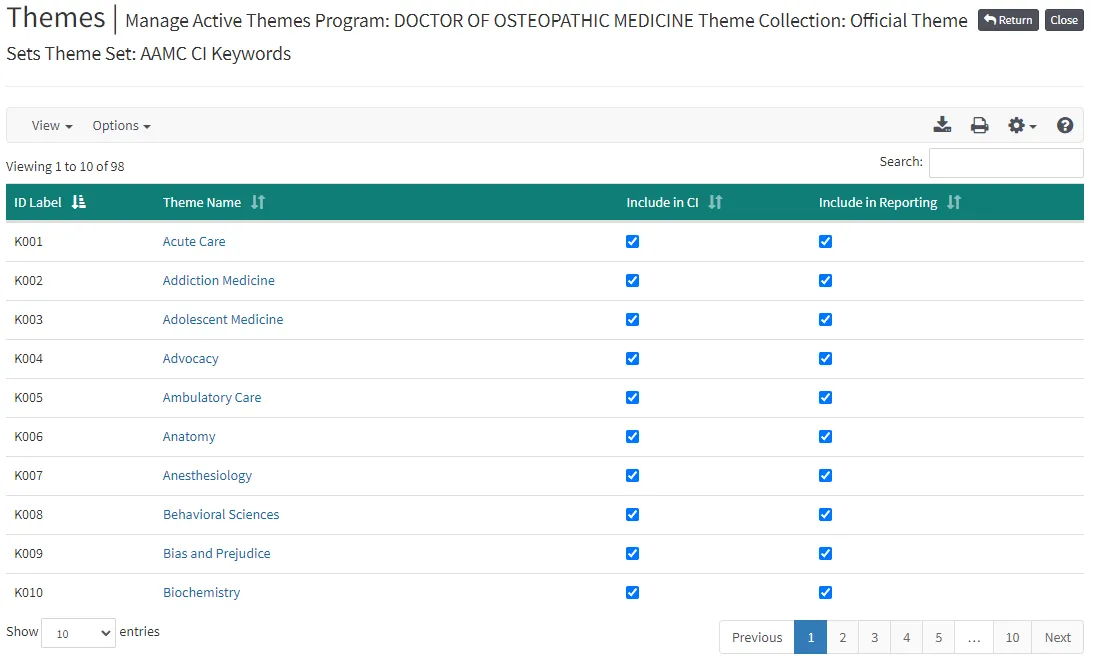This screenshot has width=1093, height=667.
Task: Open the Anatomy theme link
Action: (189, 436)
